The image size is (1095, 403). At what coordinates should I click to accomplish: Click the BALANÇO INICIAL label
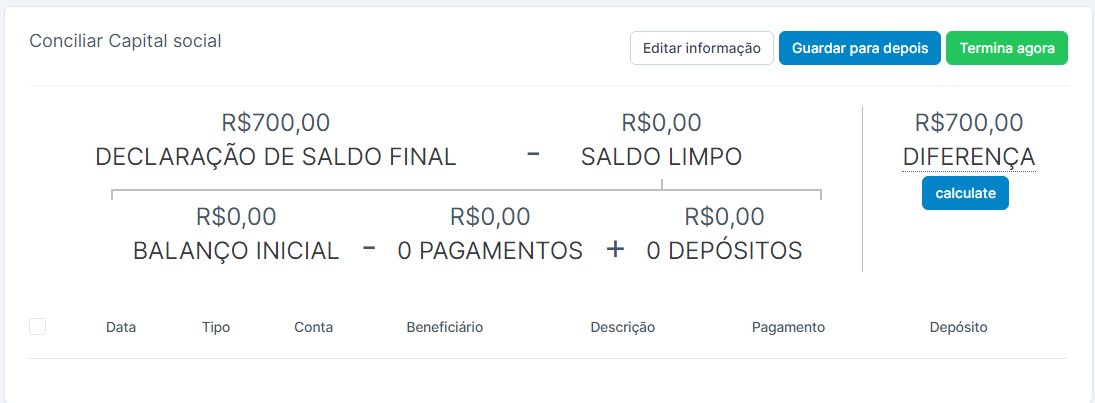(x=236, y=251)
